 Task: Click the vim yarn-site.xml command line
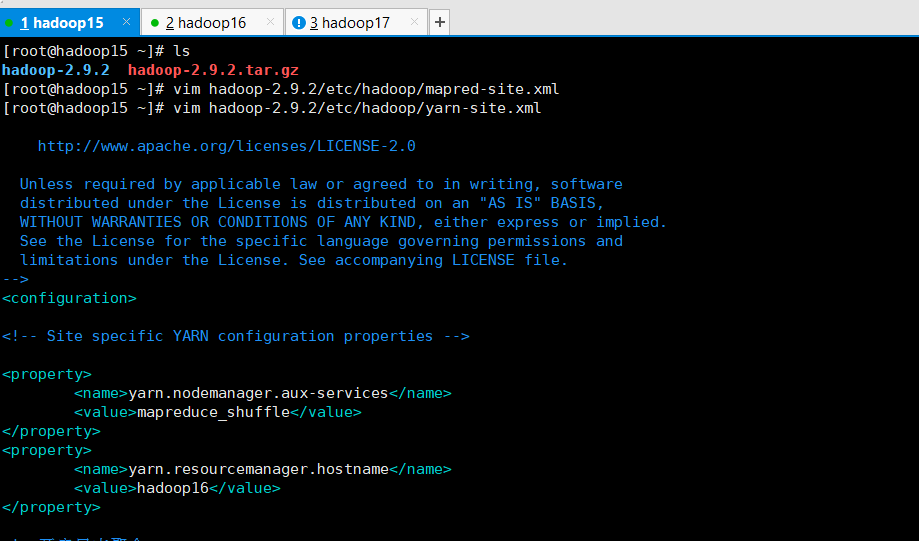click(272, 108)
